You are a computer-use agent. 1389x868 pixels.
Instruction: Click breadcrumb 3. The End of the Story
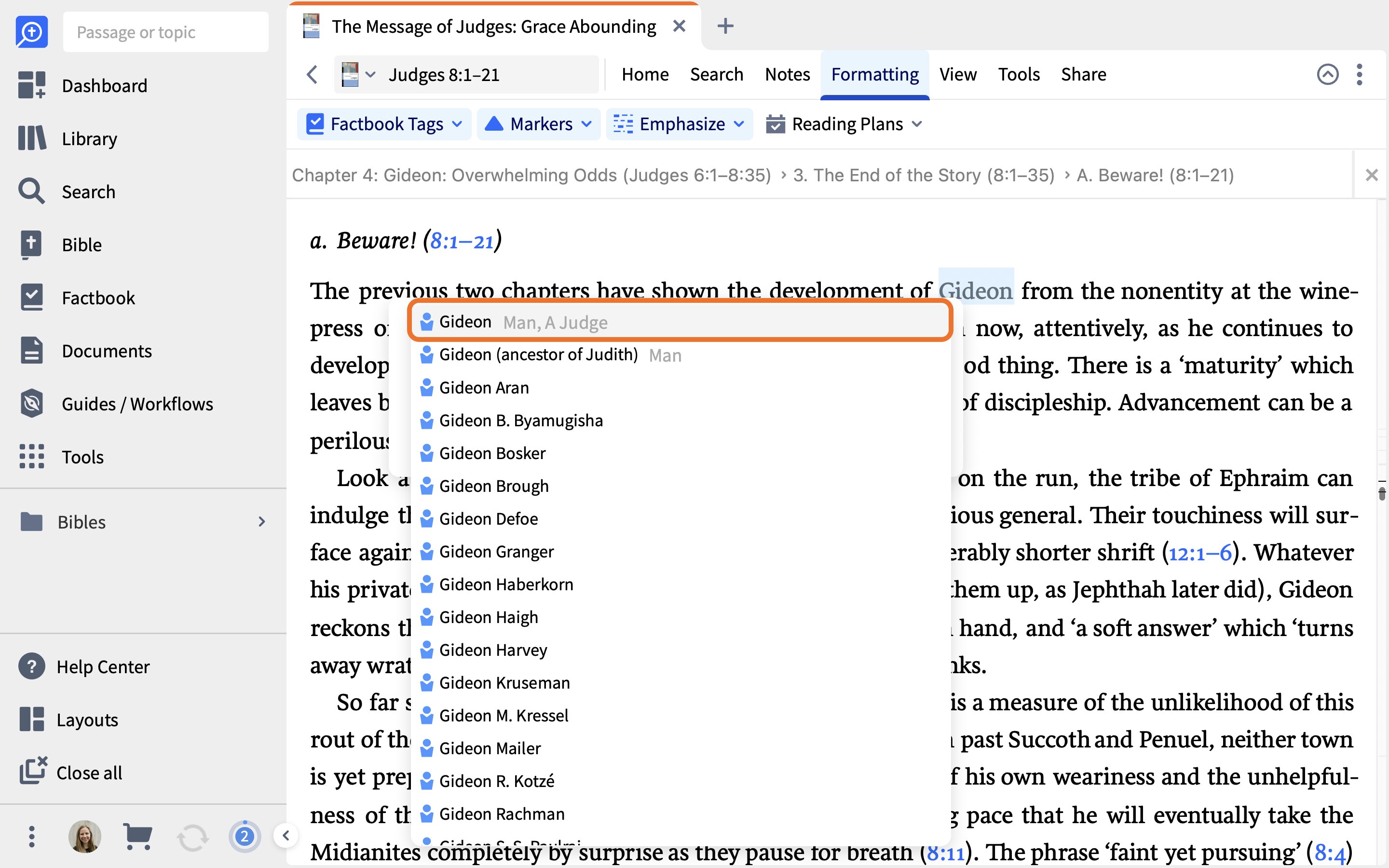924,175
